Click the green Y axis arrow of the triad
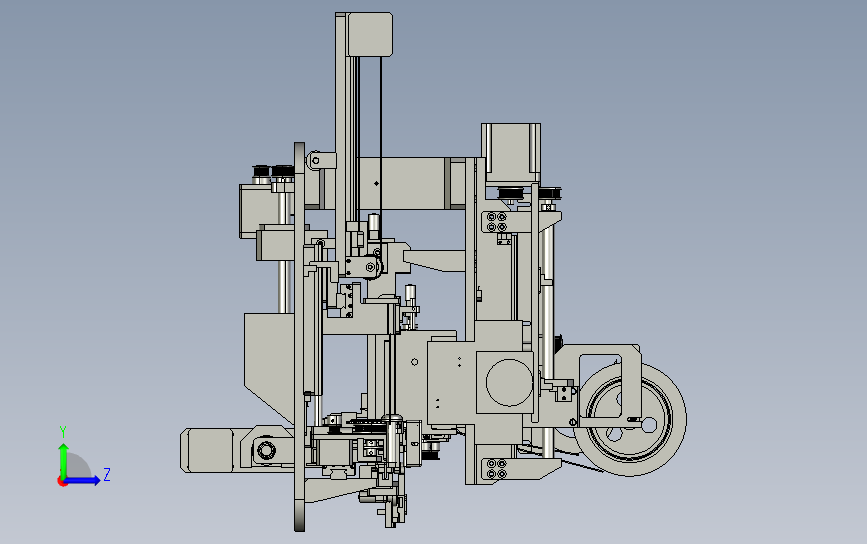 [x=64, y=461]
